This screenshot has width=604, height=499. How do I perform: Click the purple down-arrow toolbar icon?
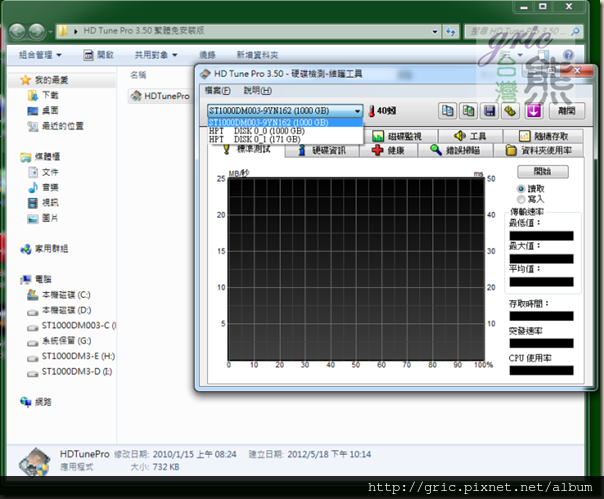(x=533, y=111)
